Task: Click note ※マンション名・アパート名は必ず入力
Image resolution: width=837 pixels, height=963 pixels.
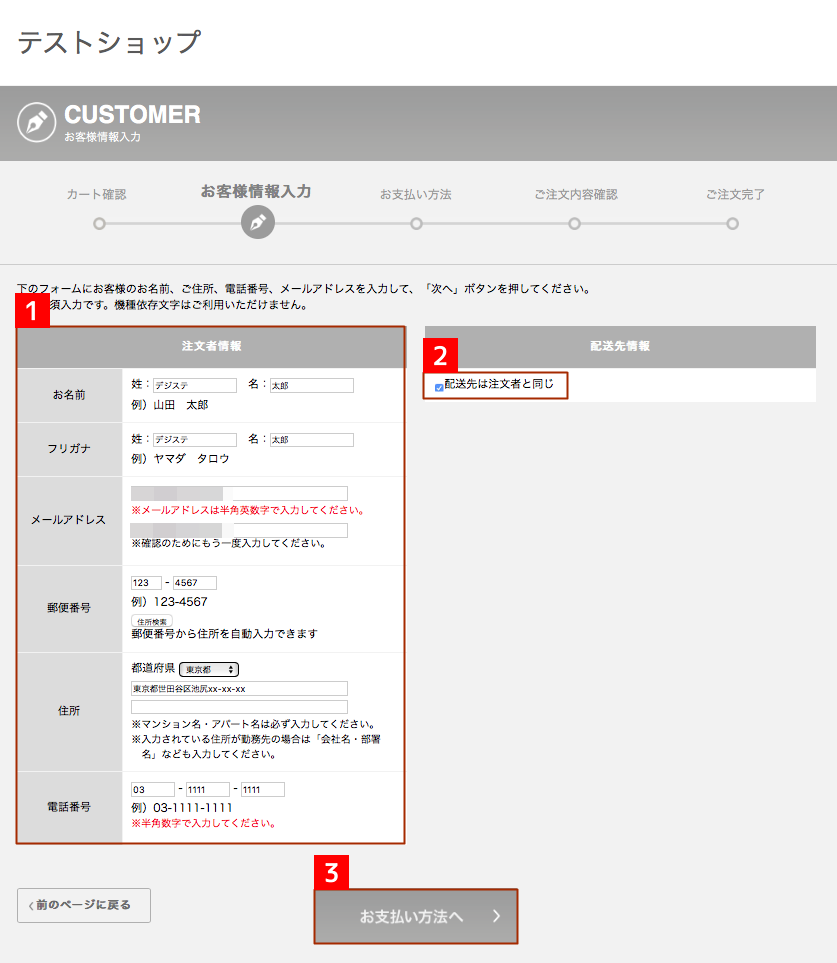Action: [253, 725]
